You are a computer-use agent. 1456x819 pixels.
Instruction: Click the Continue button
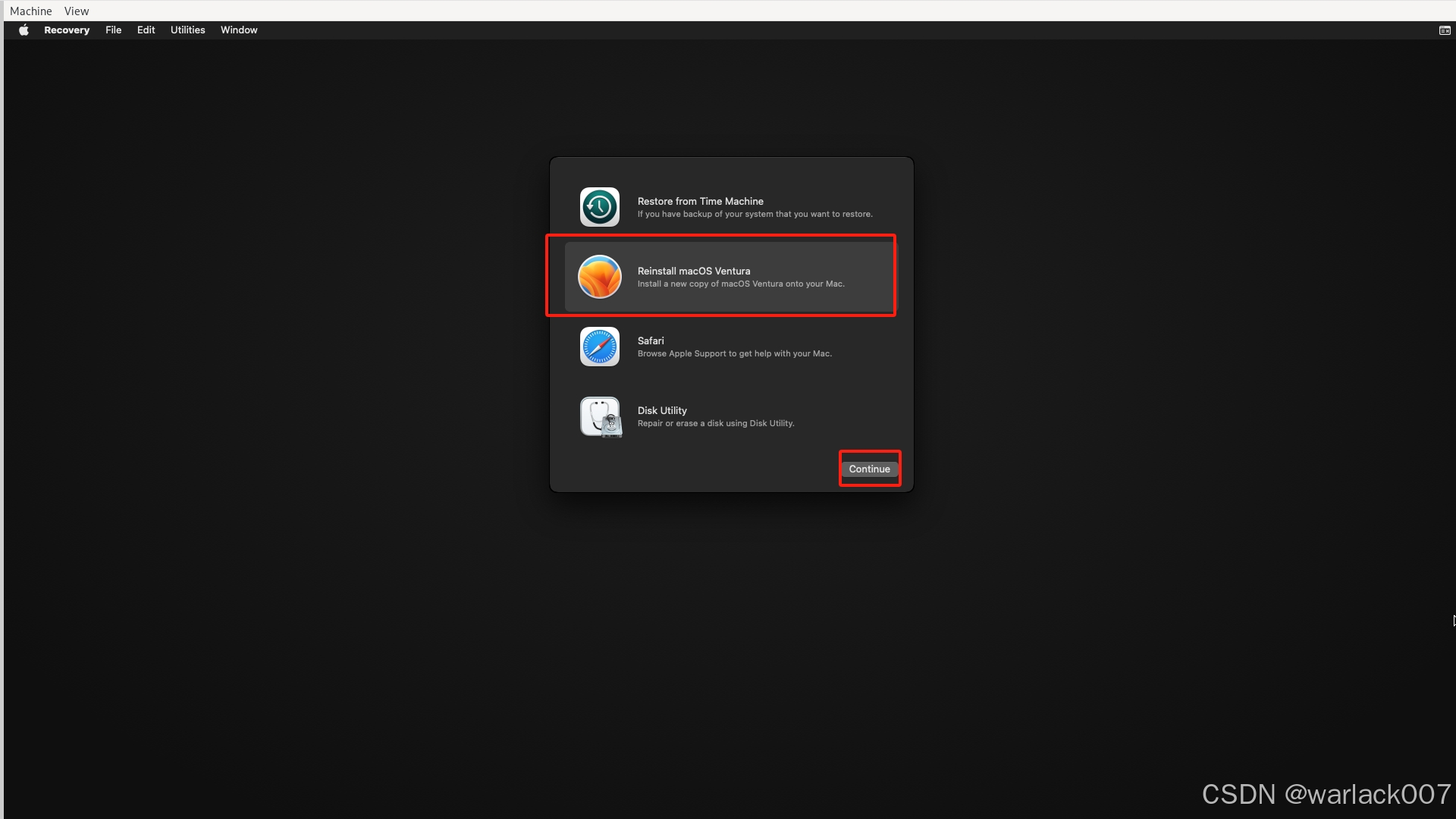870,469
